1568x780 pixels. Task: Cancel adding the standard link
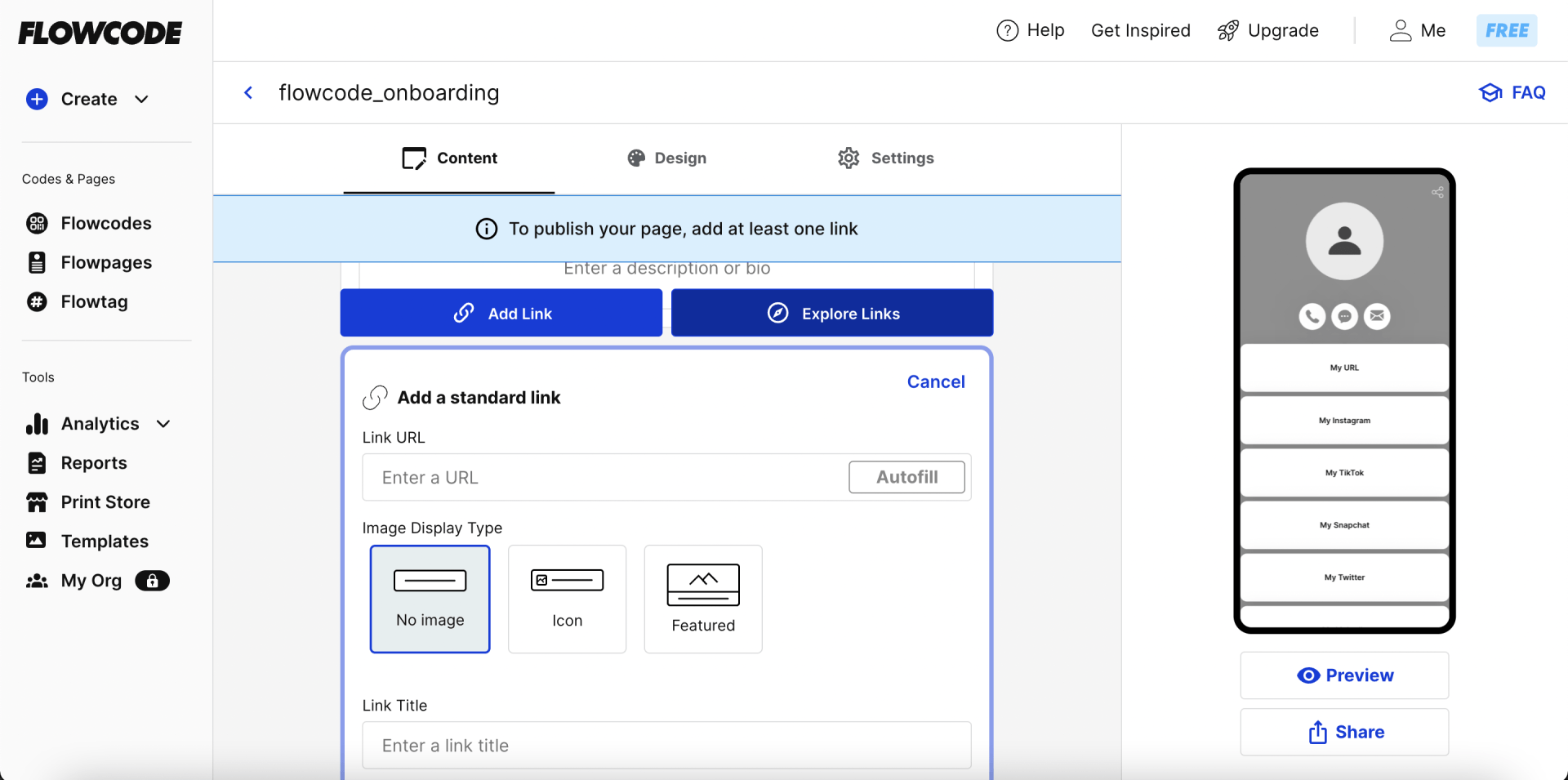(x=936, y=381)
